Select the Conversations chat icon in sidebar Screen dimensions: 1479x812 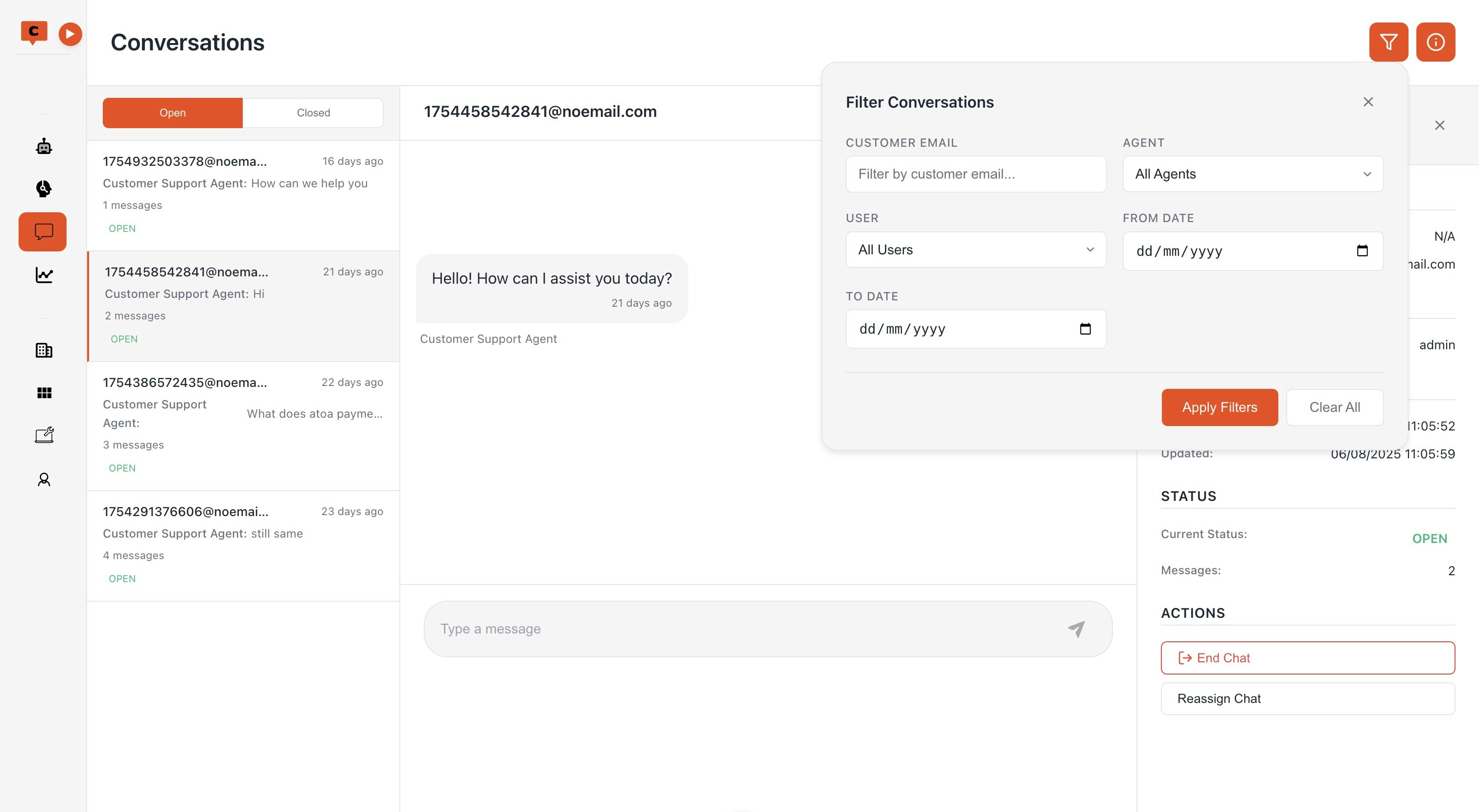43,232
